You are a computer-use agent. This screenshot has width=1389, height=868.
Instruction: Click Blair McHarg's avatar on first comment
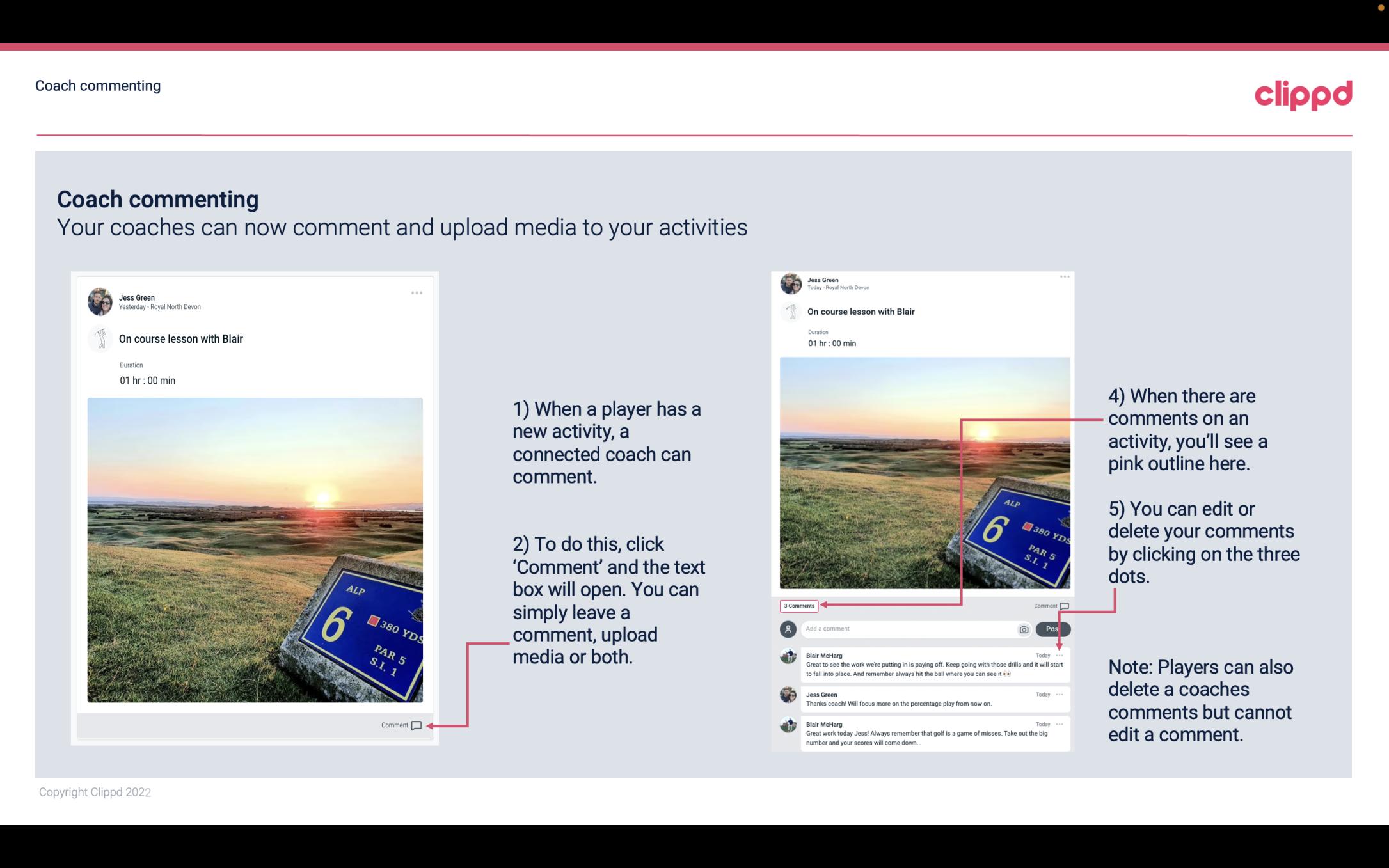pyautogui.click(x=788, y=657)
